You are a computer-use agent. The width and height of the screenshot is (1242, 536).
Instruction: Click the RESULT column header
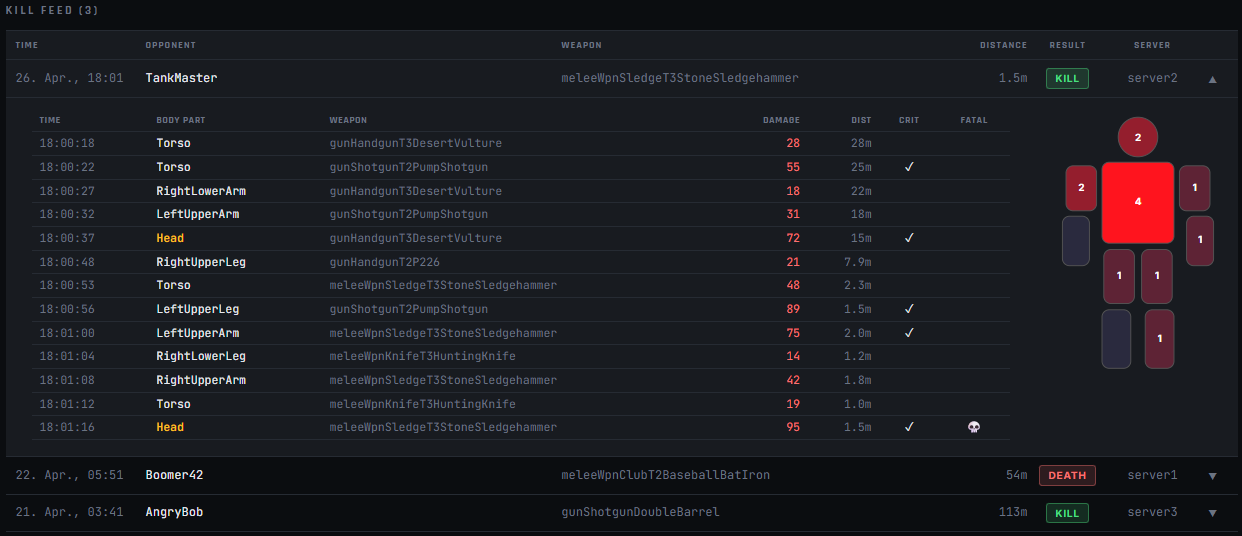(x=1067, y=45)
